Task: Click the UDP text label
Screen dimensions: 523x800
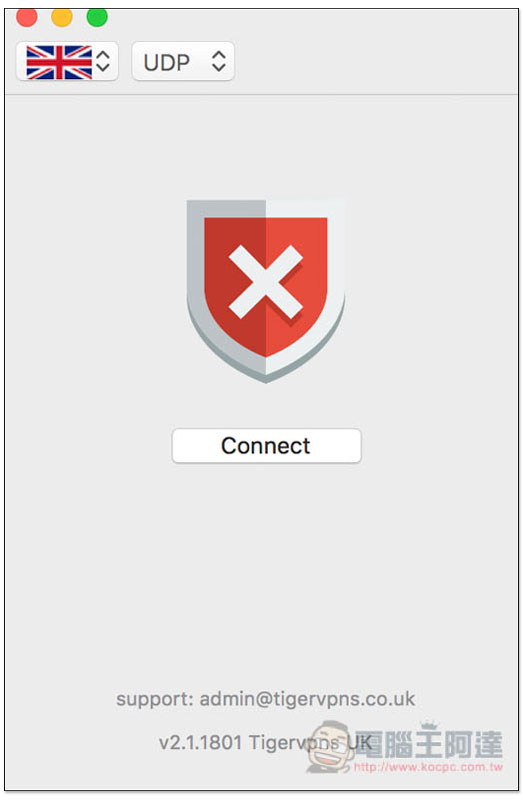Action: [x=167, y=63]
